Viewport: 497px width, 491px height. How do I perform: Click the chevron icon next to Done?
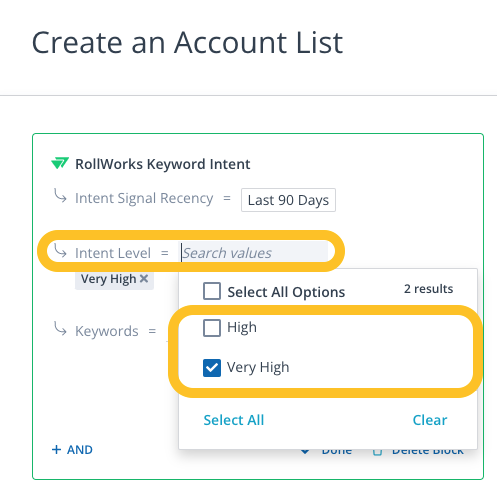tap(305, 451)
